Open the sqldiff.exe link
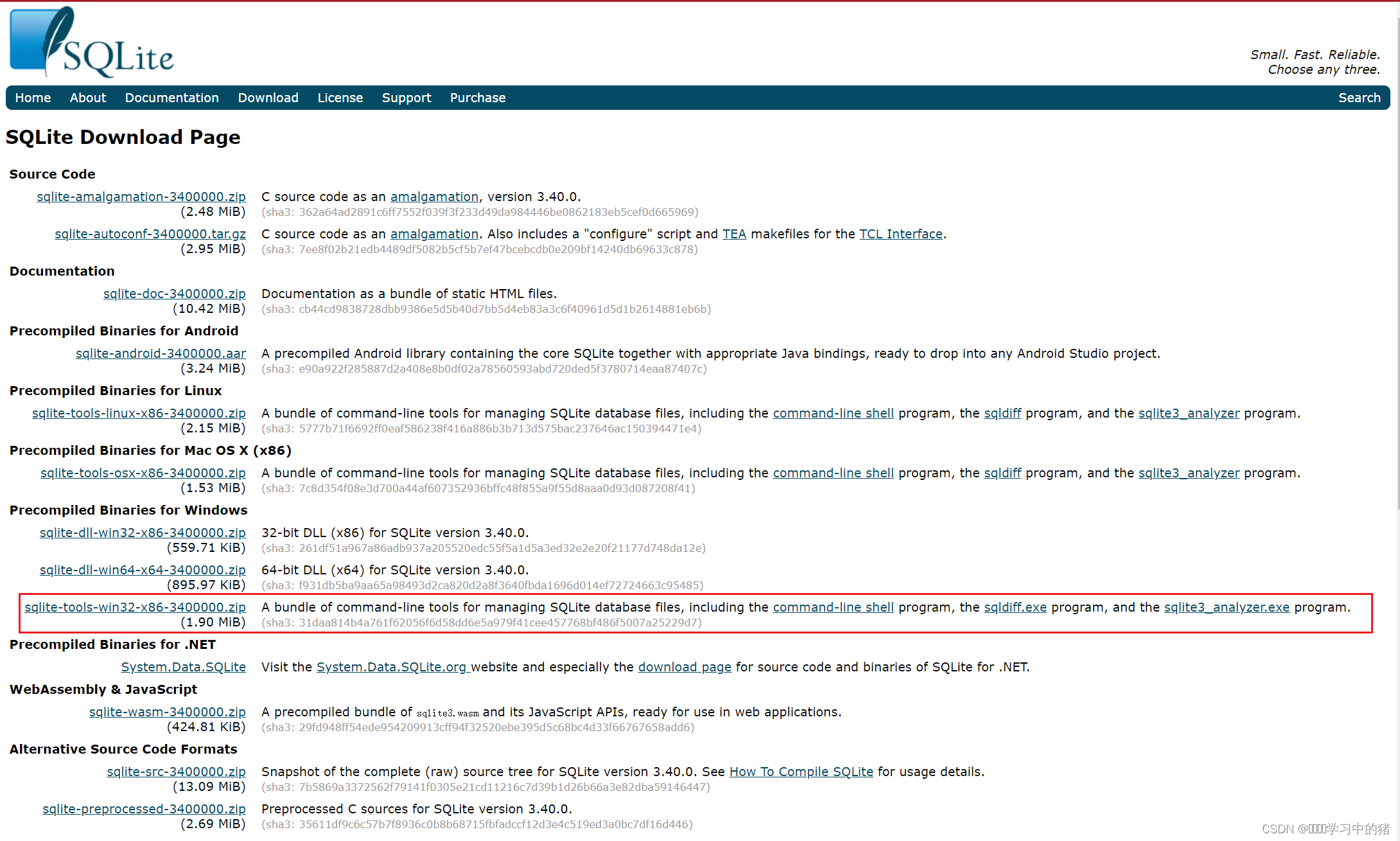This screenshot has width=1400, height=841. tap(1015, 607)
